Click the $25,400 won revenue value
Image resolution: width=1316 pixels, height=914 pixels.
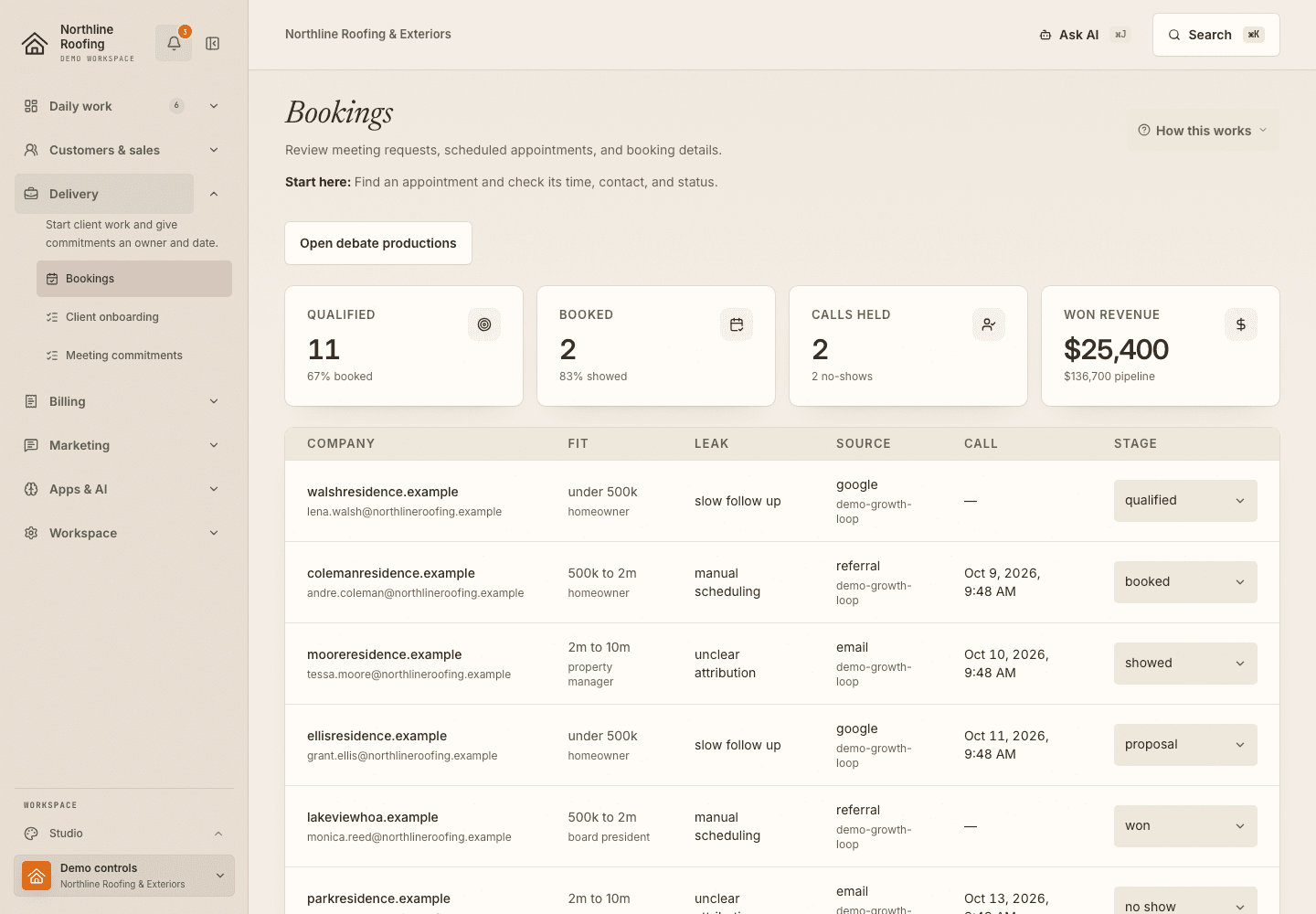pos(1116,349)
